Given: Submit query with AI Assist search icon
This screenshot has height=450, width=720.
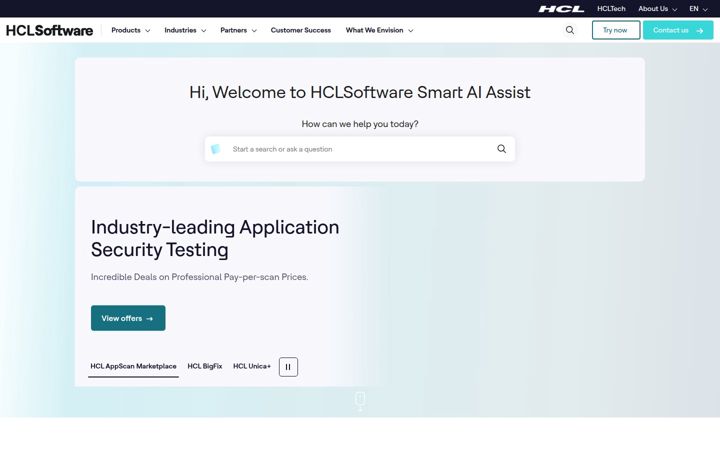Looking at the screenshot, I should pos(501,149).
